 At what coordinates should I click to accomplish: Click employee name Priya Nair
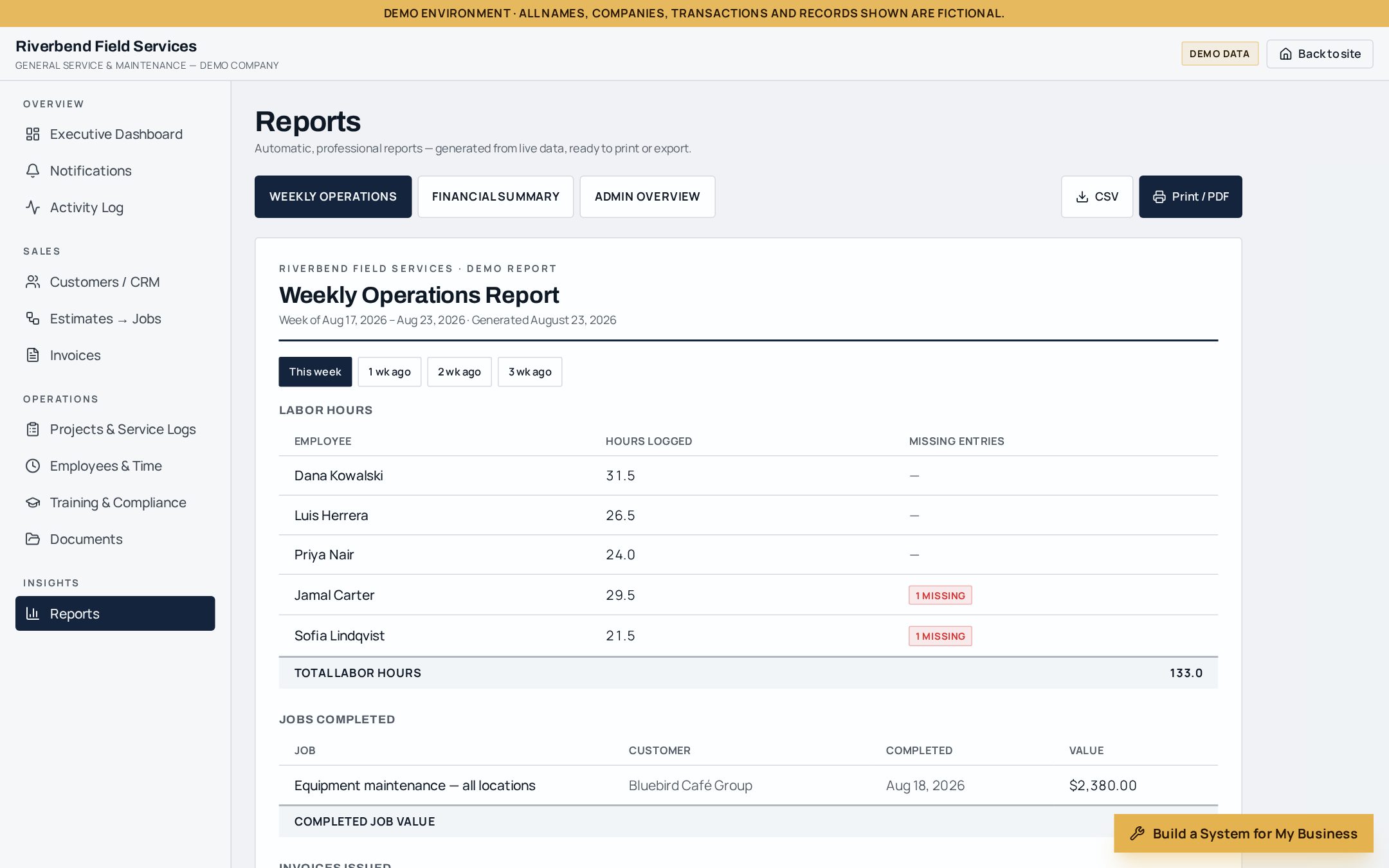click(x=324, y=555)
